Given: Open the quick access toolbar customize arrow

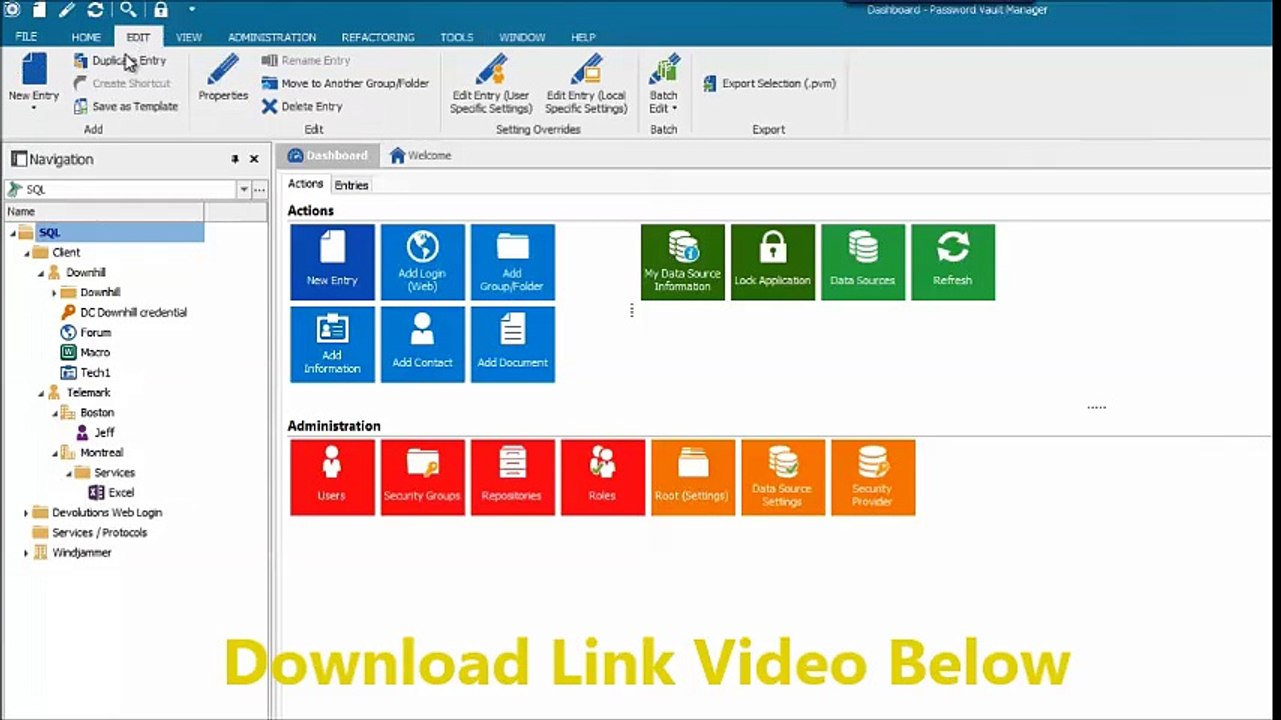Looking at the screenshot, I should click(x=191, y=10).
